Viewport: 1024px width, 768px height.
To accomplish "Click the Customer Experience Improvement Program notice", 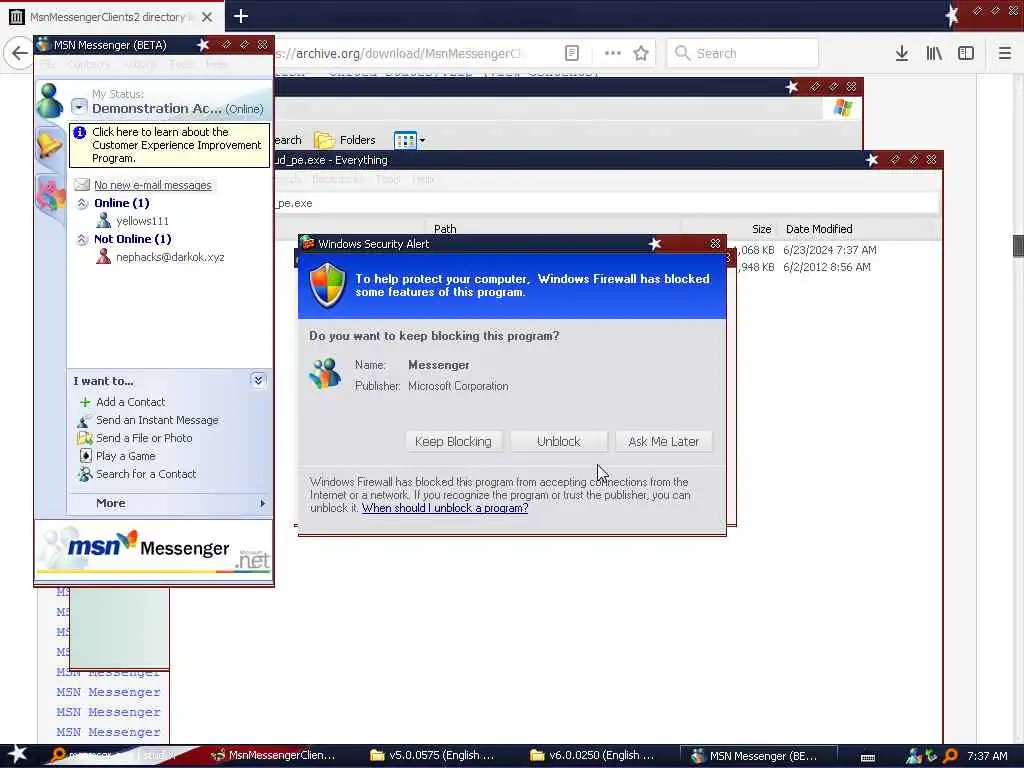I will point(169,145).
